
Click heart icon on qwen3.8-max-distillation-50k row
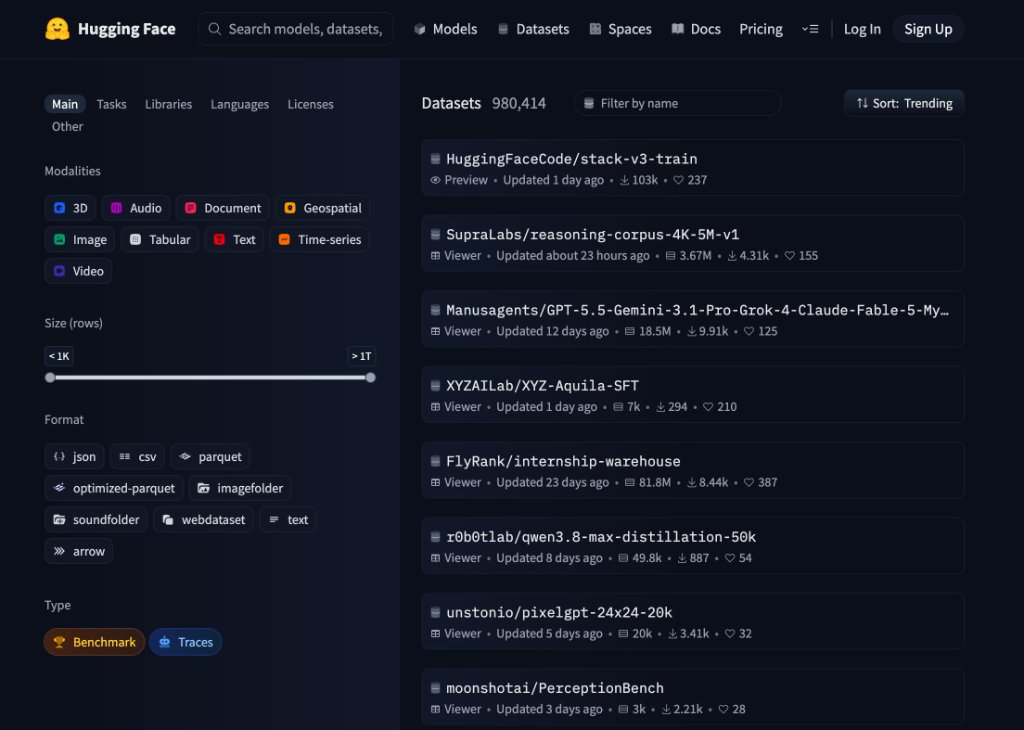pyautogui.click(x=730, y=558)
